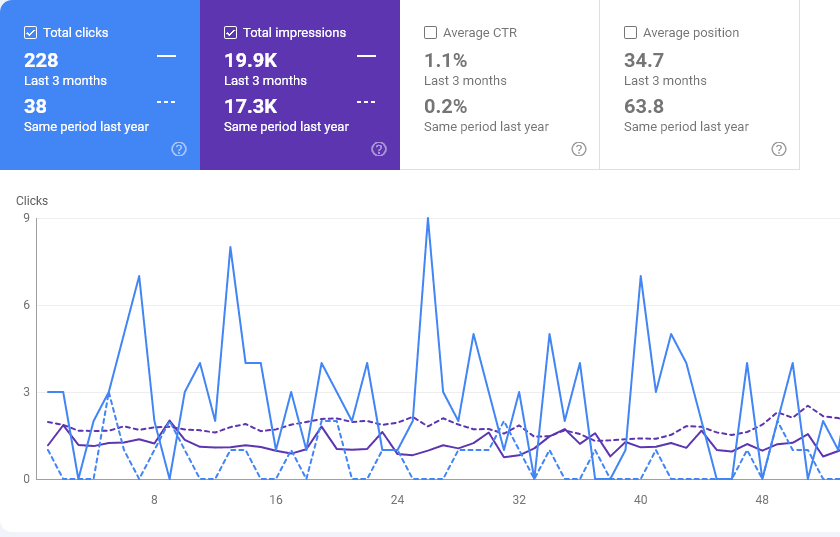The image size is (840, 537).
Task: Uncheck the Total clicks checkbox
Action: (31, 33)
